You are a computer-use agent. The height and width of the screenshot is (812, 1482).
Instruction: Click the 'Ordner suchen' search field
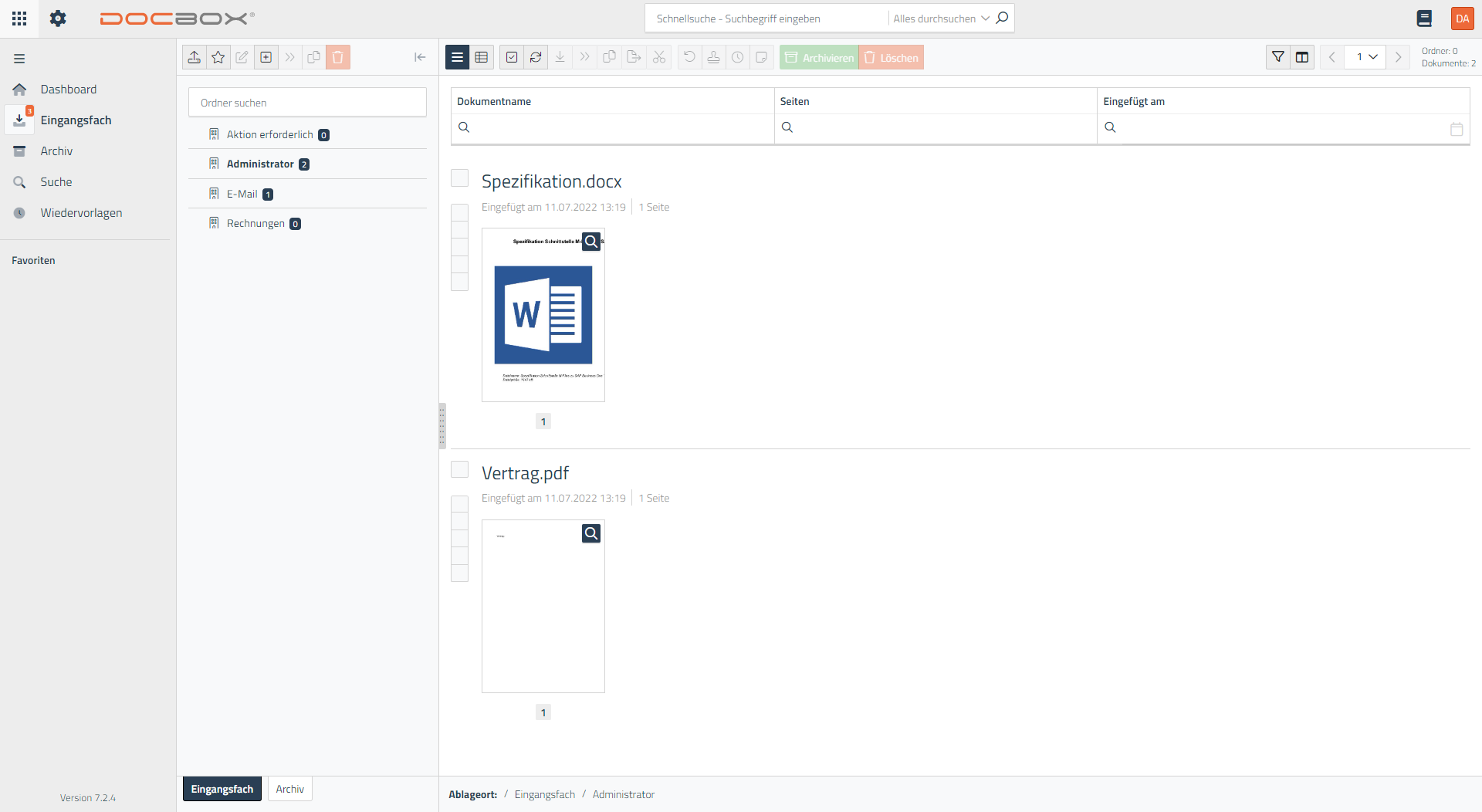(x=307, y=103)
